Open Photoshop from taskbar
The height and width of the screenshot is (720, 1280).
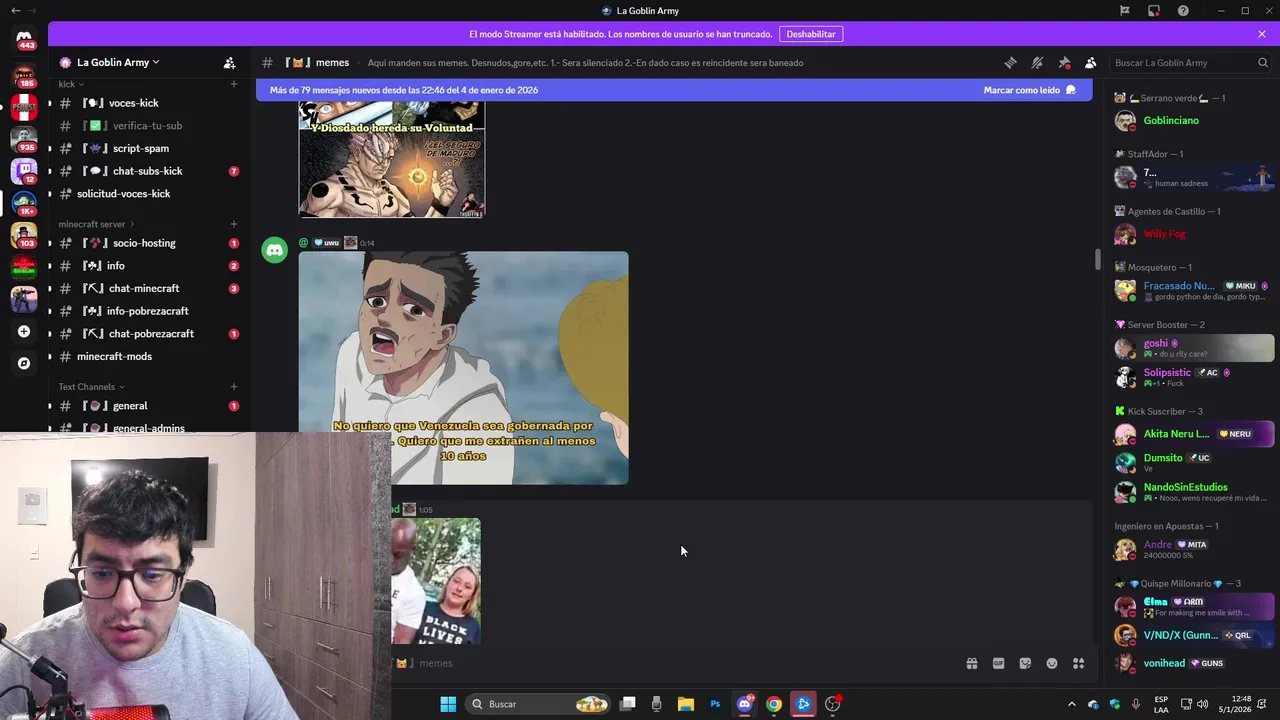pos(715,704)
